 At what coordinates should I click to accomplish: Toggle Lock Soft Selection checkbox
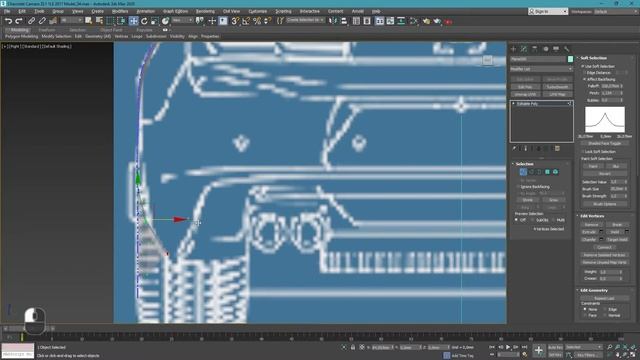coord(583,151)
